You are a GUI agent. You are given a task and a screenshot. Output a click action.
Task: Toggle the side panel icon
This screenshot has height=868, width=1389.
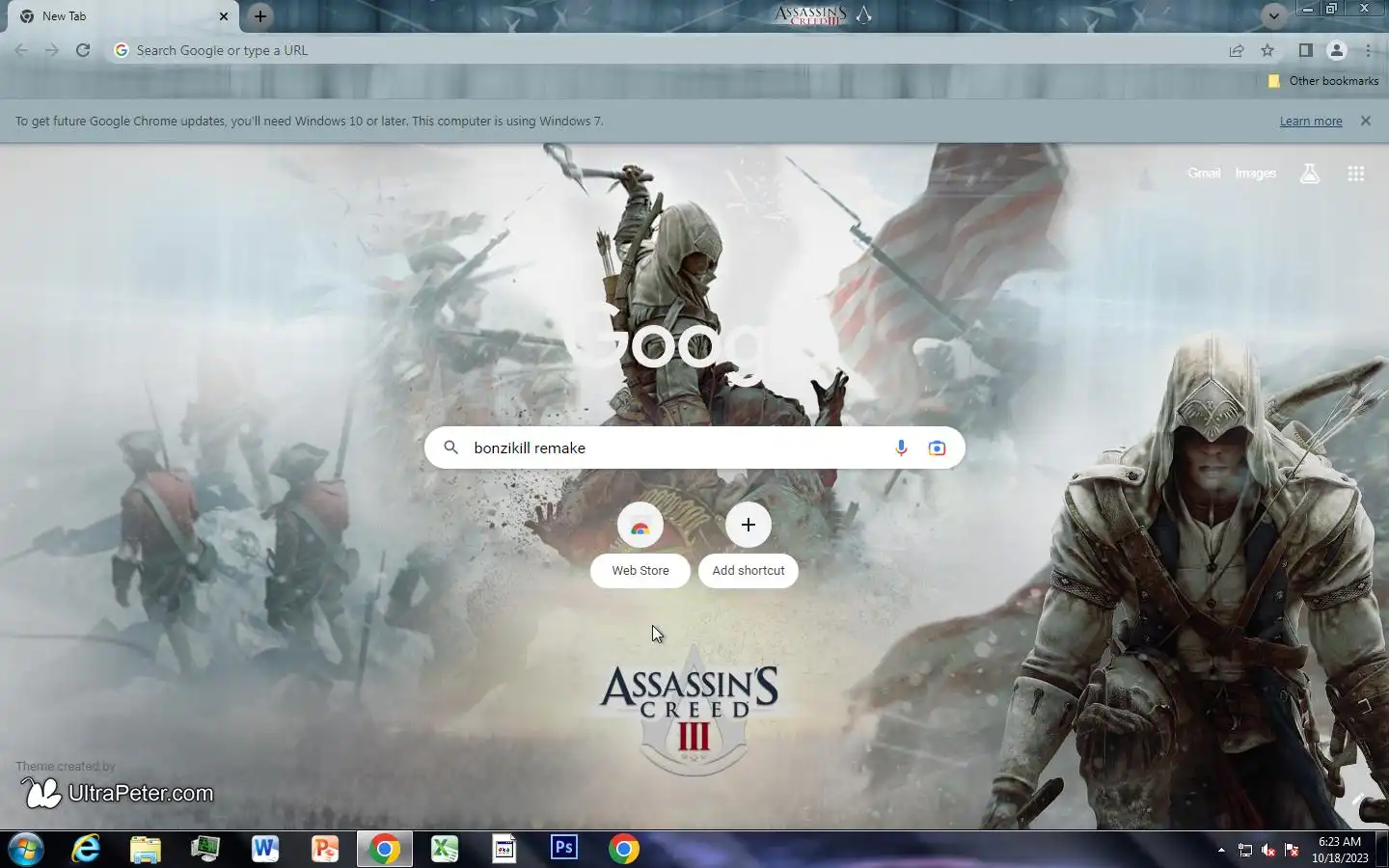(1305, 50)
